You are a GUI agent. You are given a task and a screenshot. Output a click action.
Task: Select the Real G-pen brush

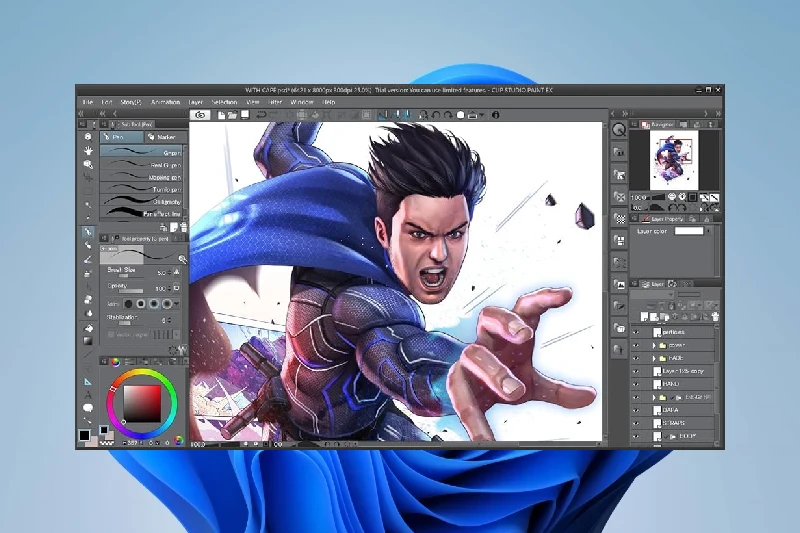point(141,164)
